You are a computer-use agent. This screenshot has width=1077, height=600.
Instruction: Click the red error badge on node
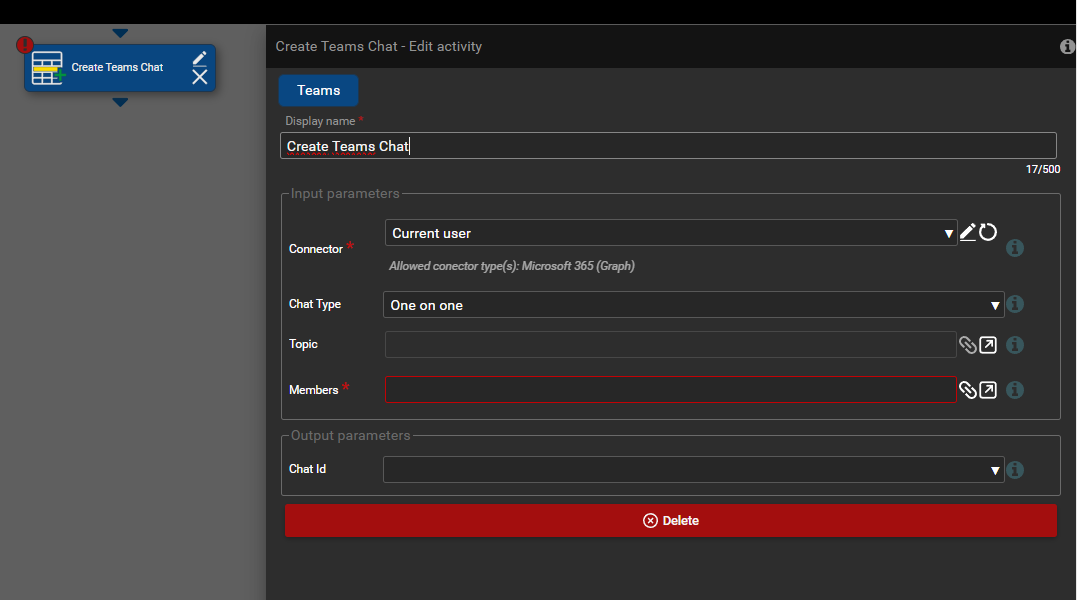point(25,45)
